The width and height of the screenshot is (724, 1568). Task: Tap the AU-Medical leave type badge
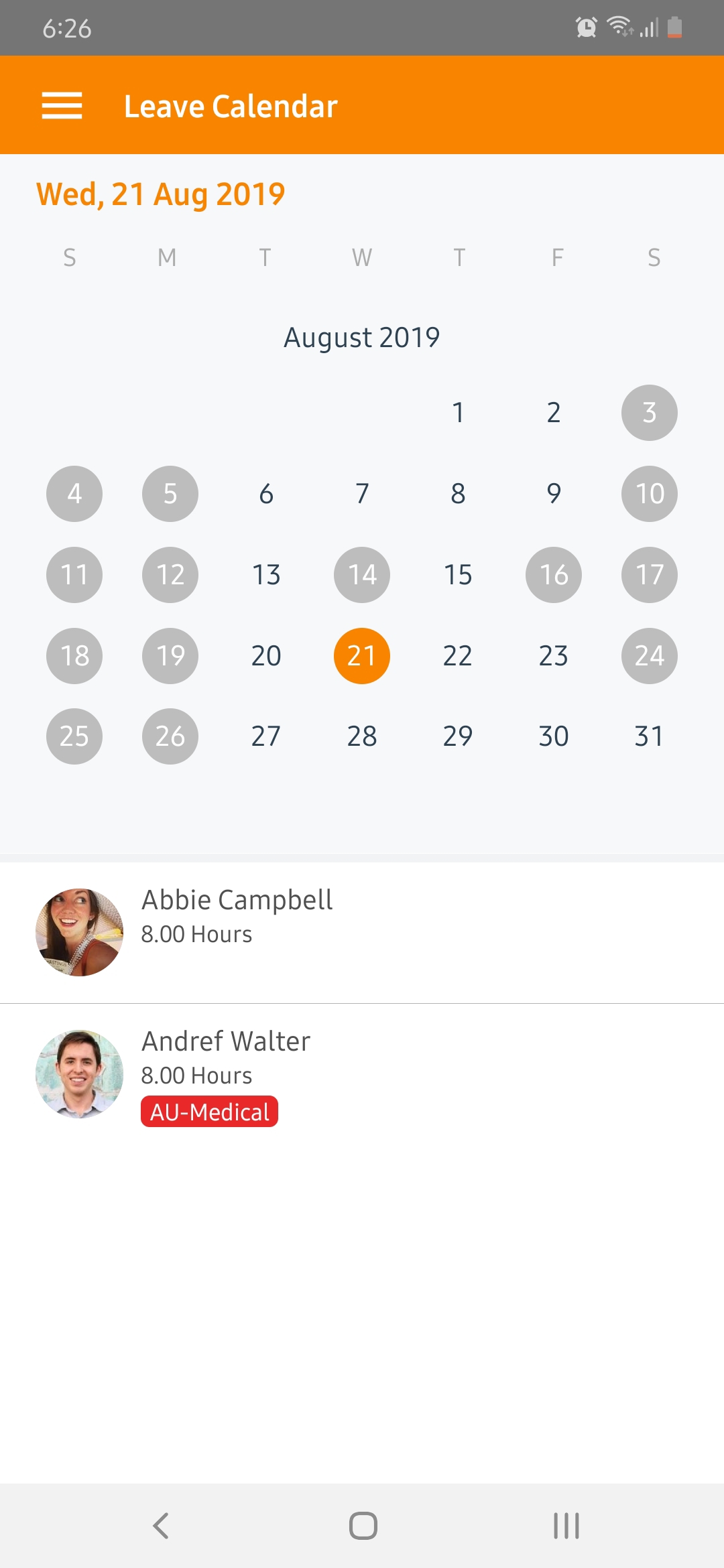(209, 1112)
